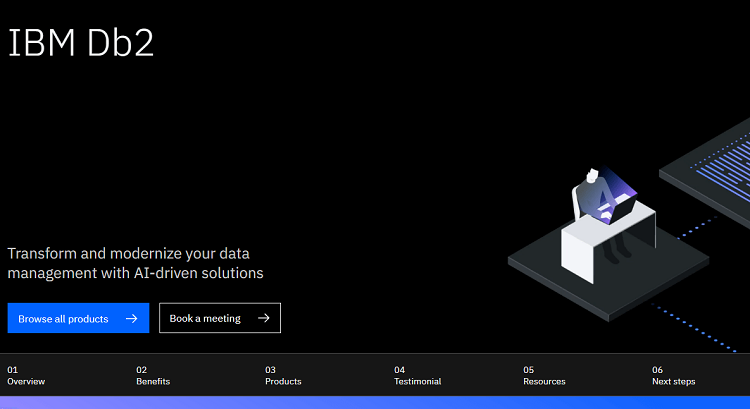Jump to 06 Next steps section
The width and height of the screenshot is (750, 409).
(673, 376)
